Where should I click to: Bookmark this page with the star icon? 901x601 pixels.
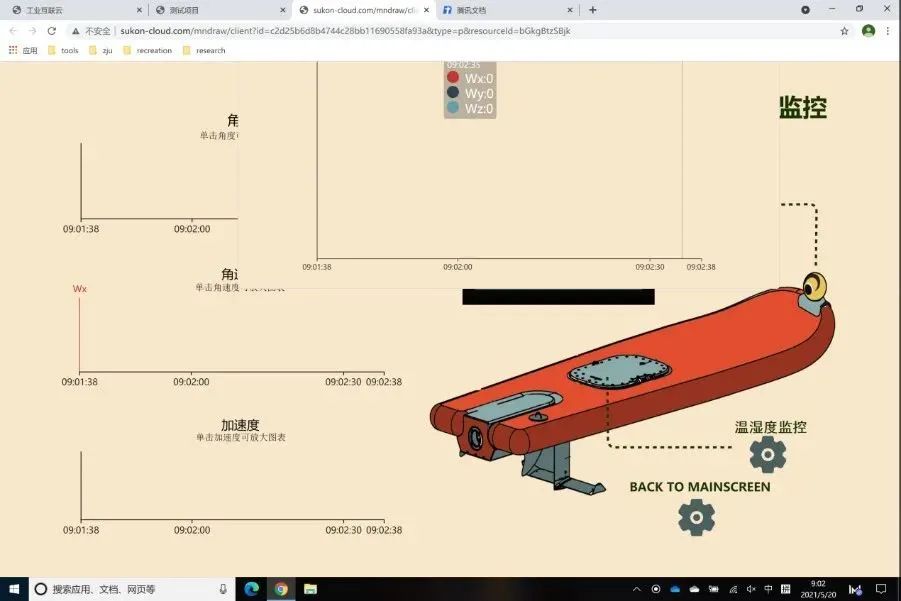click(844, 31)
